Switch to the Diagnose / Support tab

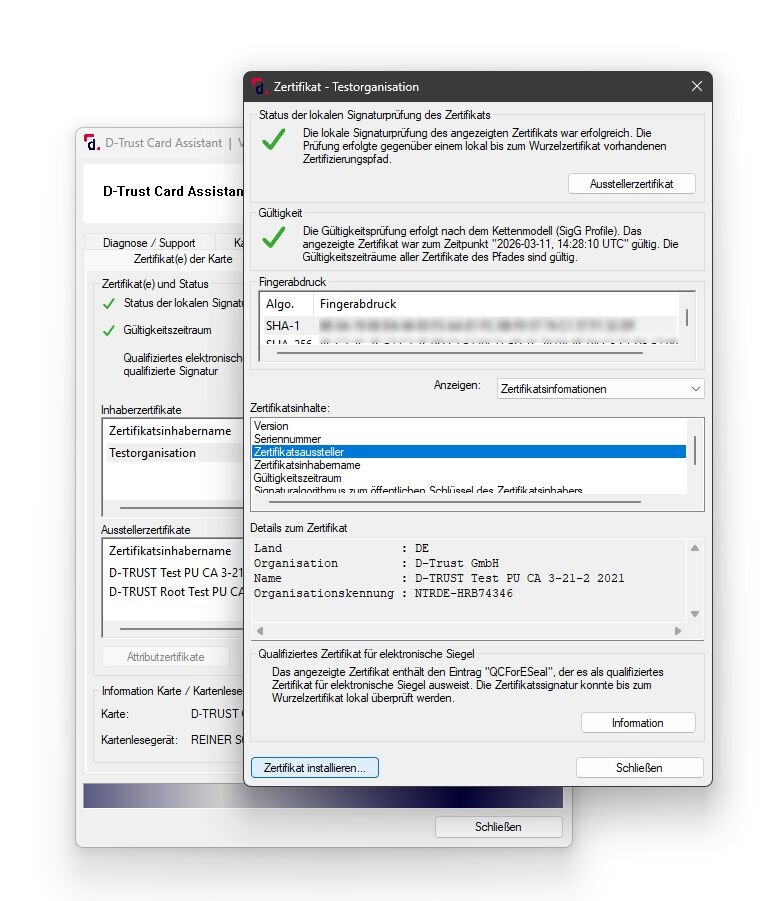(x=149, y=243)
